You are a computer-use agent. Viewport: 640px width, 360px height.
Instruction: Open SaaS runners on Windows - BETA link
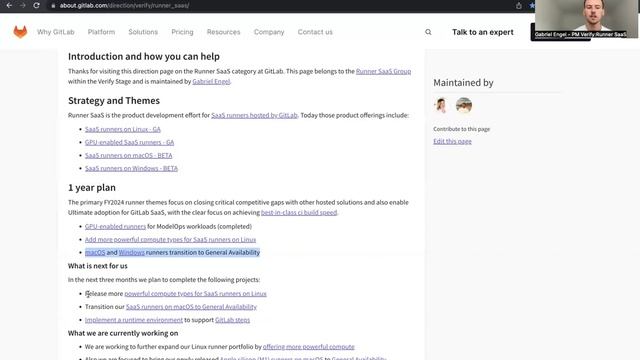click(131, 168)
